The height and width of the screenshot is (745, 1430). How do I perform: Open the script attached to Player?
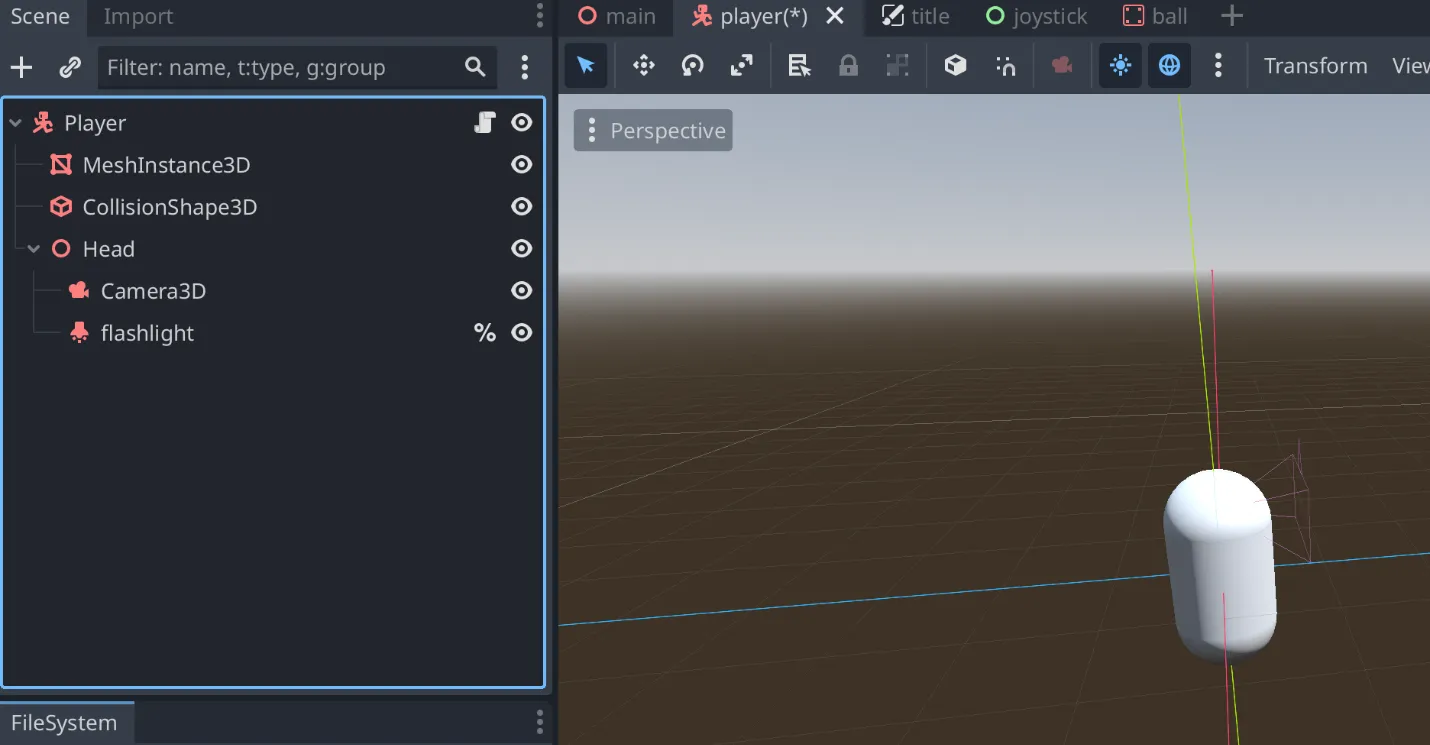(x=485, y=123)
